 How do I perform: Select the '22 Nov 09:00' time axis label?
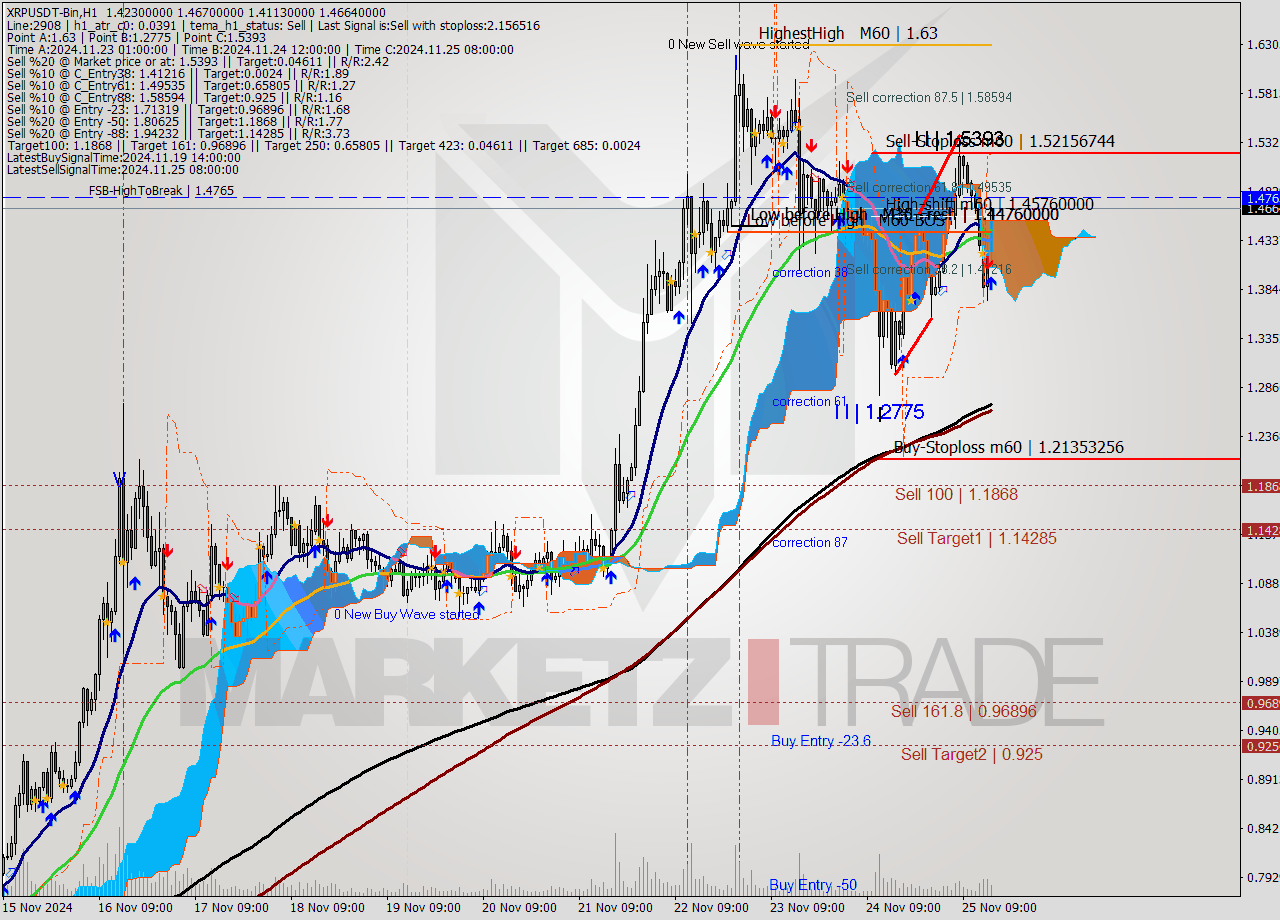710,908
